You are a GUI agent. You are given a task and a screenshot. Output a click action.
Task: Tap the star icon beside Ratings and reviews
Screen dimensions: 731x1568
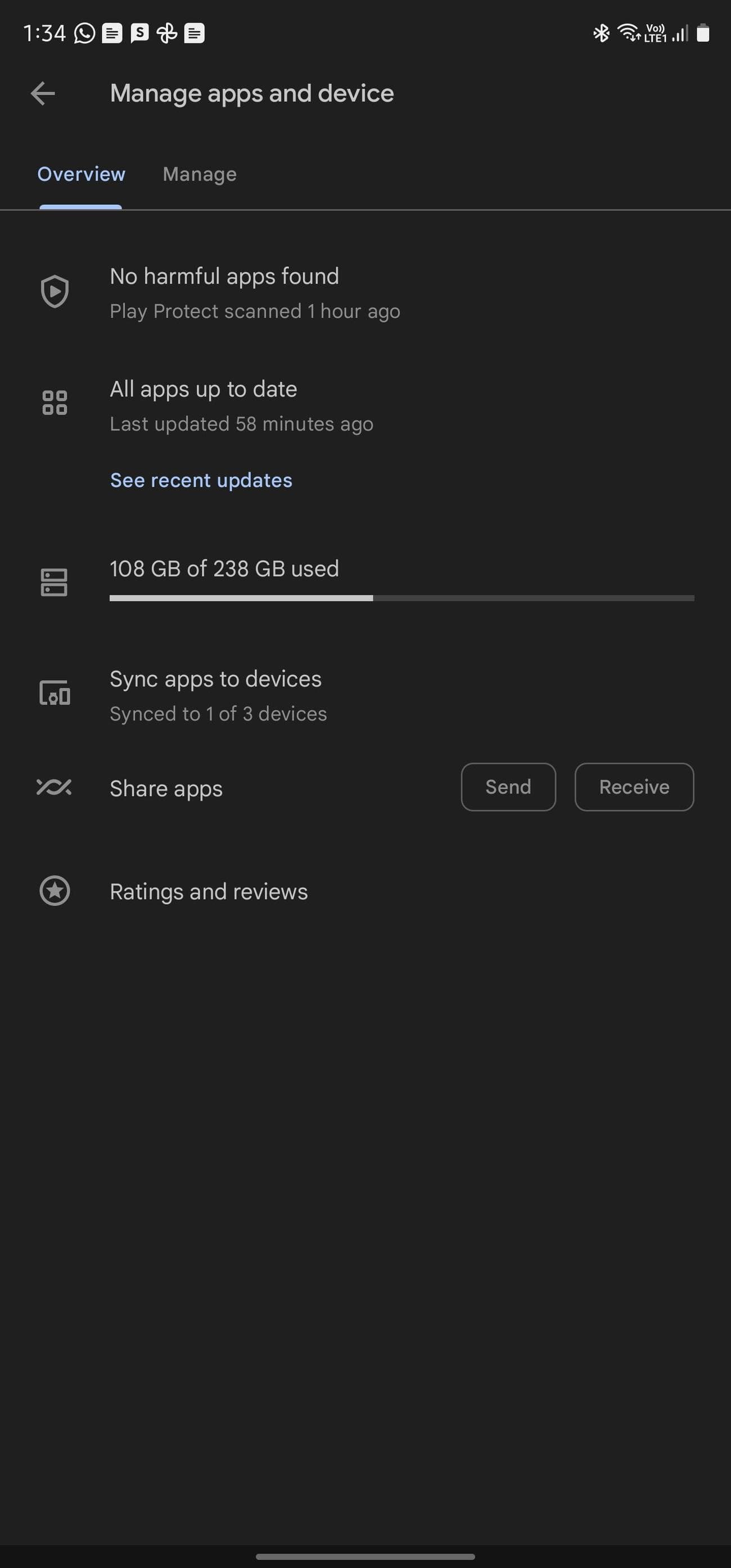(55, 892)
